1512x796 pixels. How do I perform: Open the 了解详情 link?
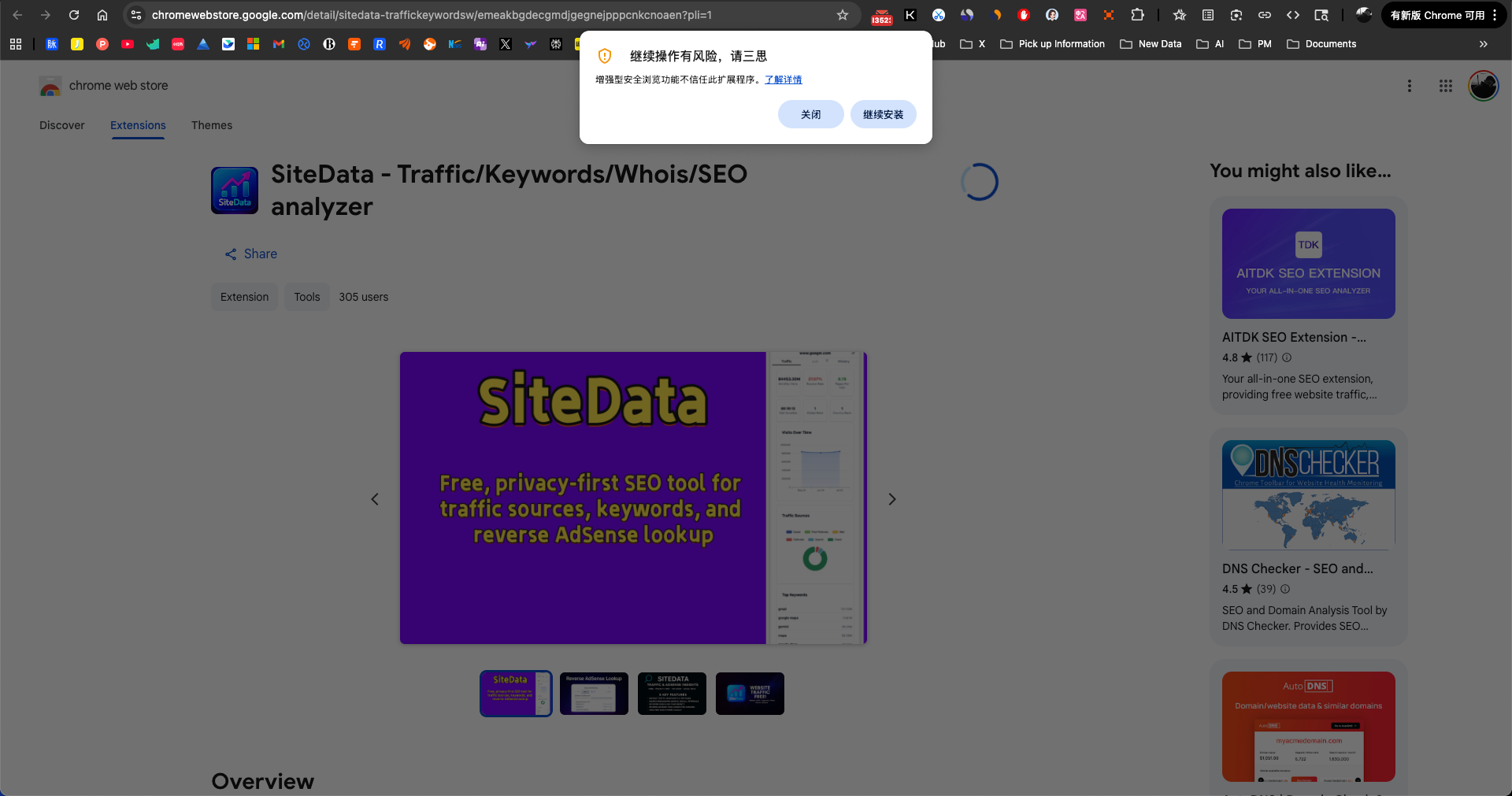pos(784,80)
